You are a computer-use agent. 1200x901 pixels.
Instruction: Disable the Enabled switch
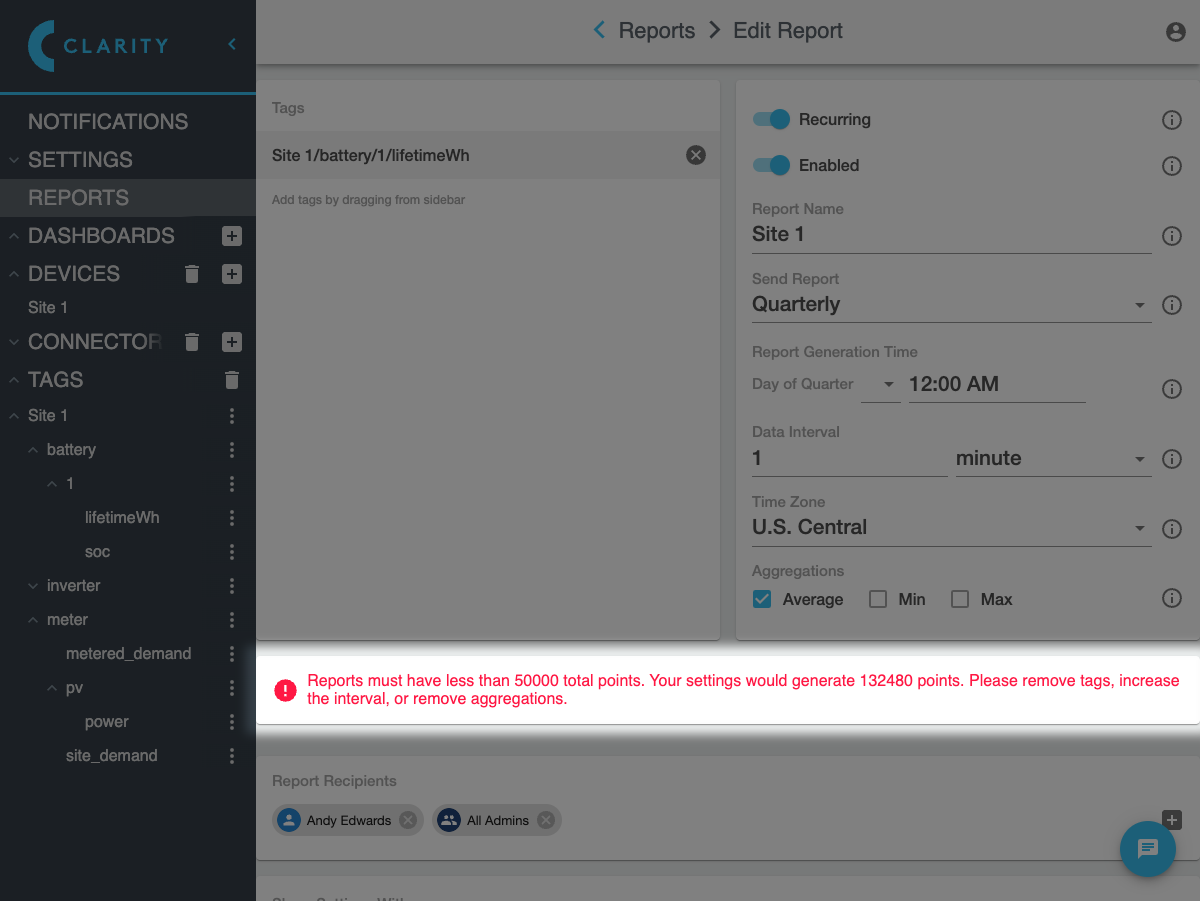[x=771, y=165]
